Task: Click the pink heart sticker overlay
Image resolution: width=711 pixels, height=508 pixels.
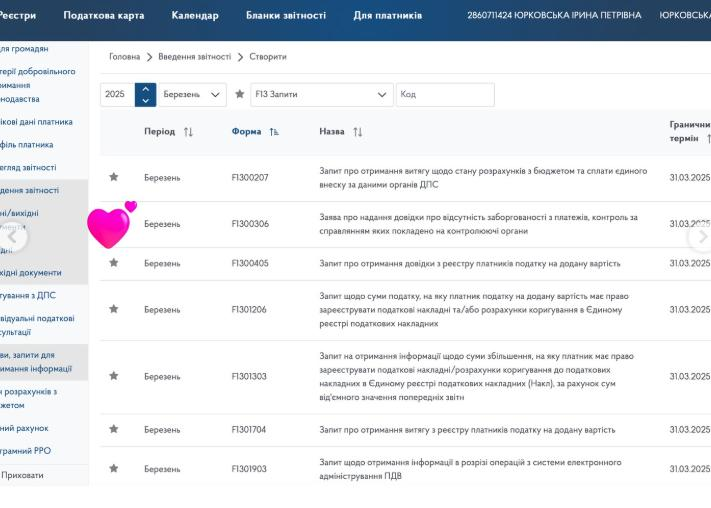Action: click(x=111, y=225)
